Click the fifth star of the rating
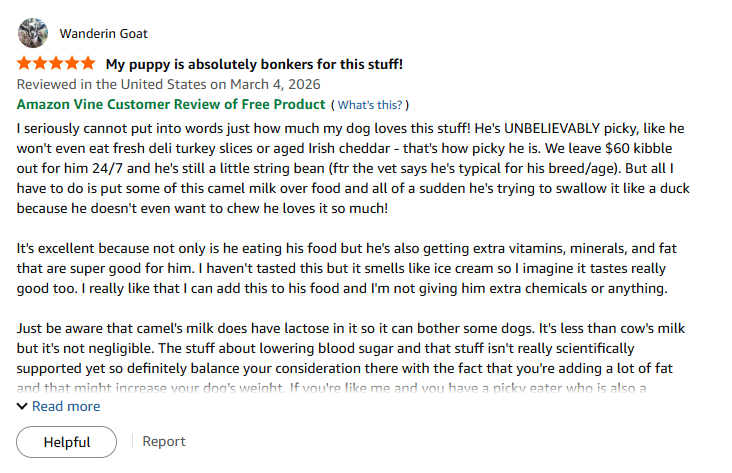732x473 pixels. pyautogui.click(x=88, y=64)
